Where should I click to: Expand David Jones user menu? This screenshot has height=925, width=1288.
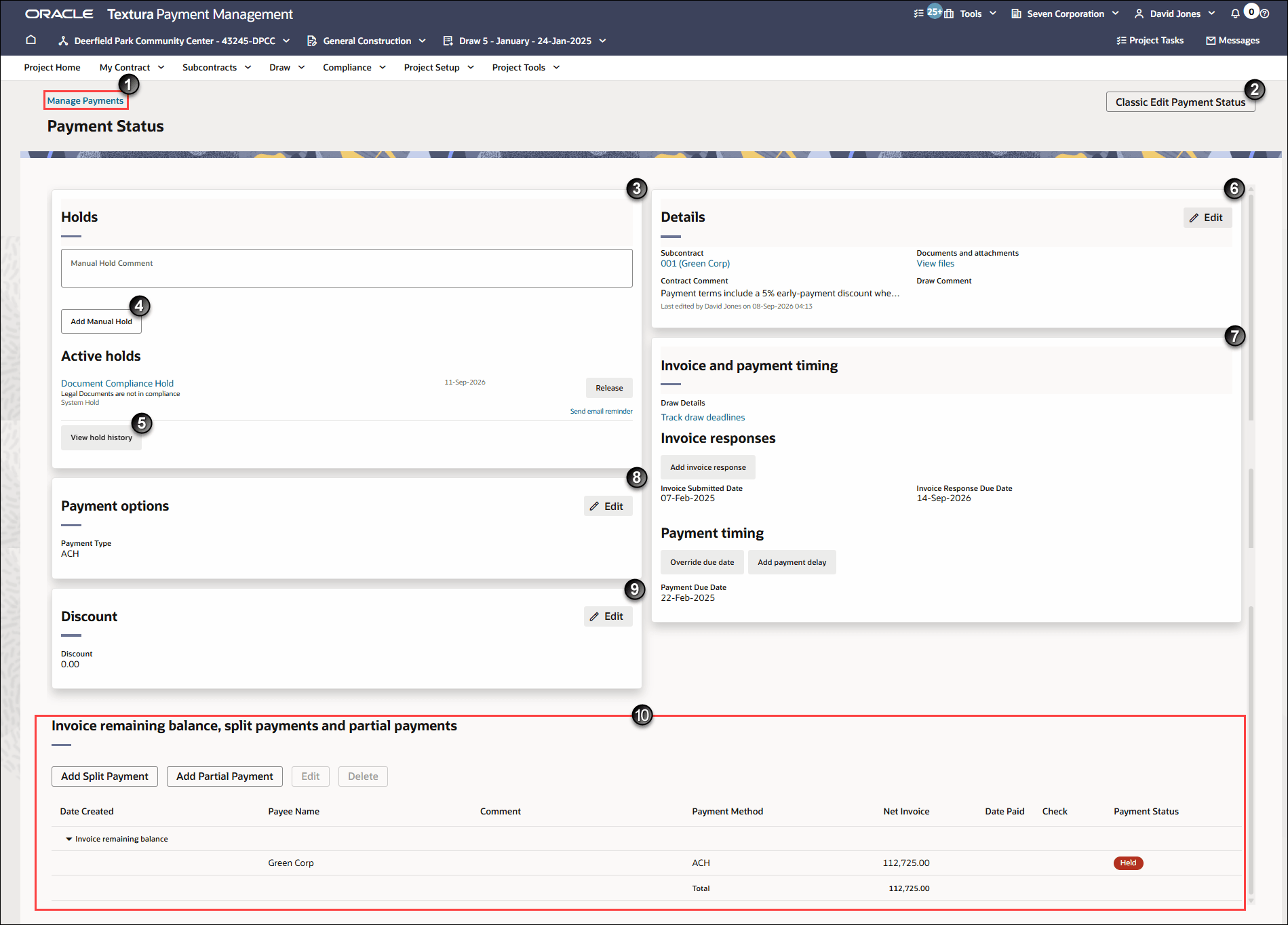pyautogui.click(x=1211, y=14)
